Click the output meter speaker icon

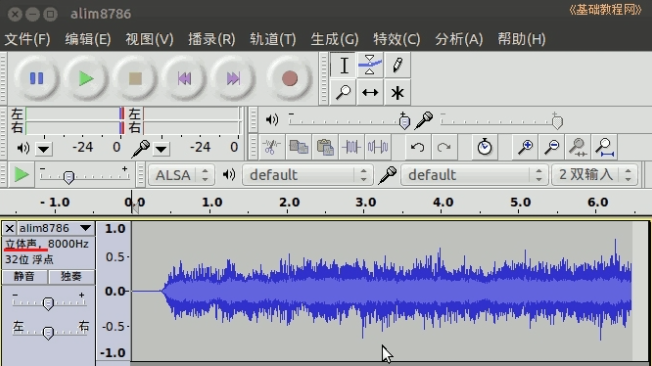[23, 148]
